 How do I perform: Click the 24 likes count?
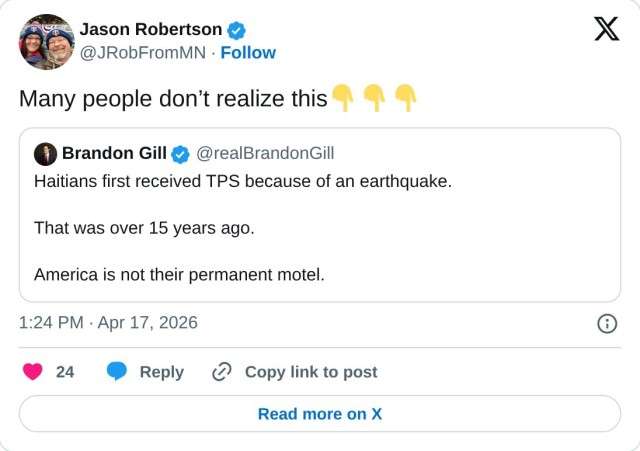[x=65, y=372]
